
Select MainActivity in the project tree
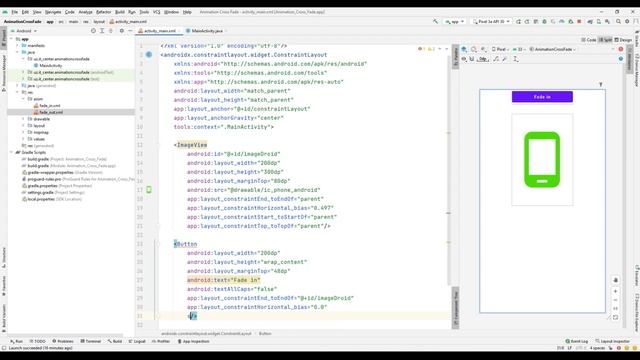click(x=51, y=65)
